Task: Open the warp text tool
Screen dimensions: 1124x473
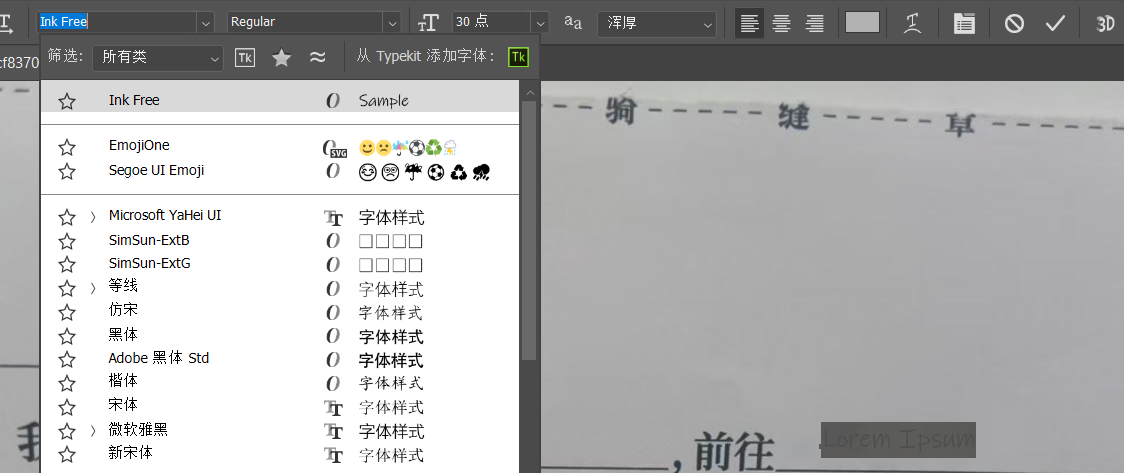Action: point(912,23)
